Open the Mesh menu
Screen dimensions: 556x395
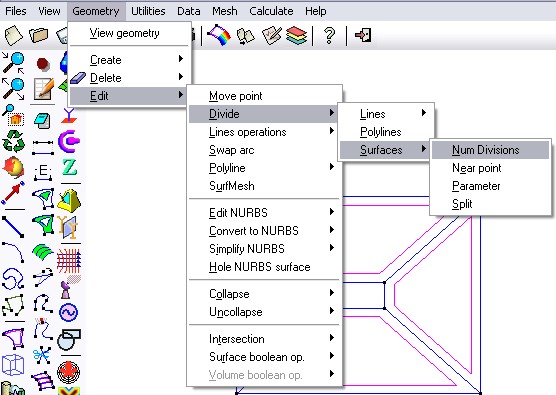(225, 11)
